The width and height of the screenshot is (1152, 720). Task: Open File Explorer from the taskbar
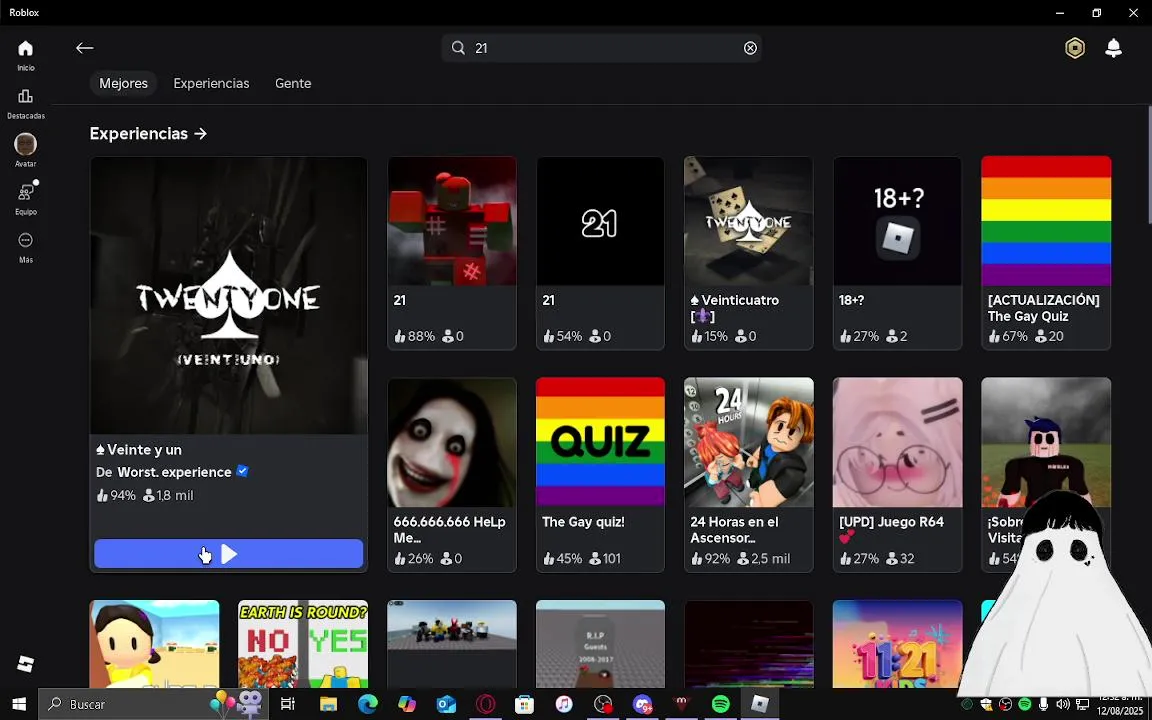tap(328, 704)
